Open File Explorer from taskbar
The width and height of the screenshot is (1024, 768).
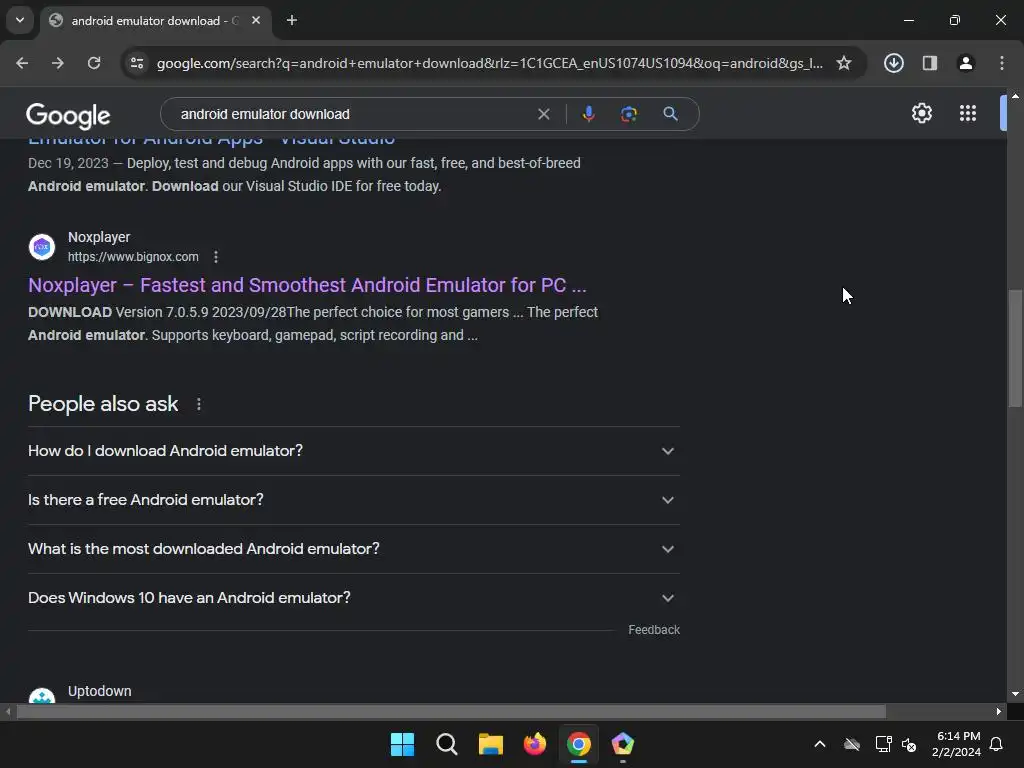(490, 744)
